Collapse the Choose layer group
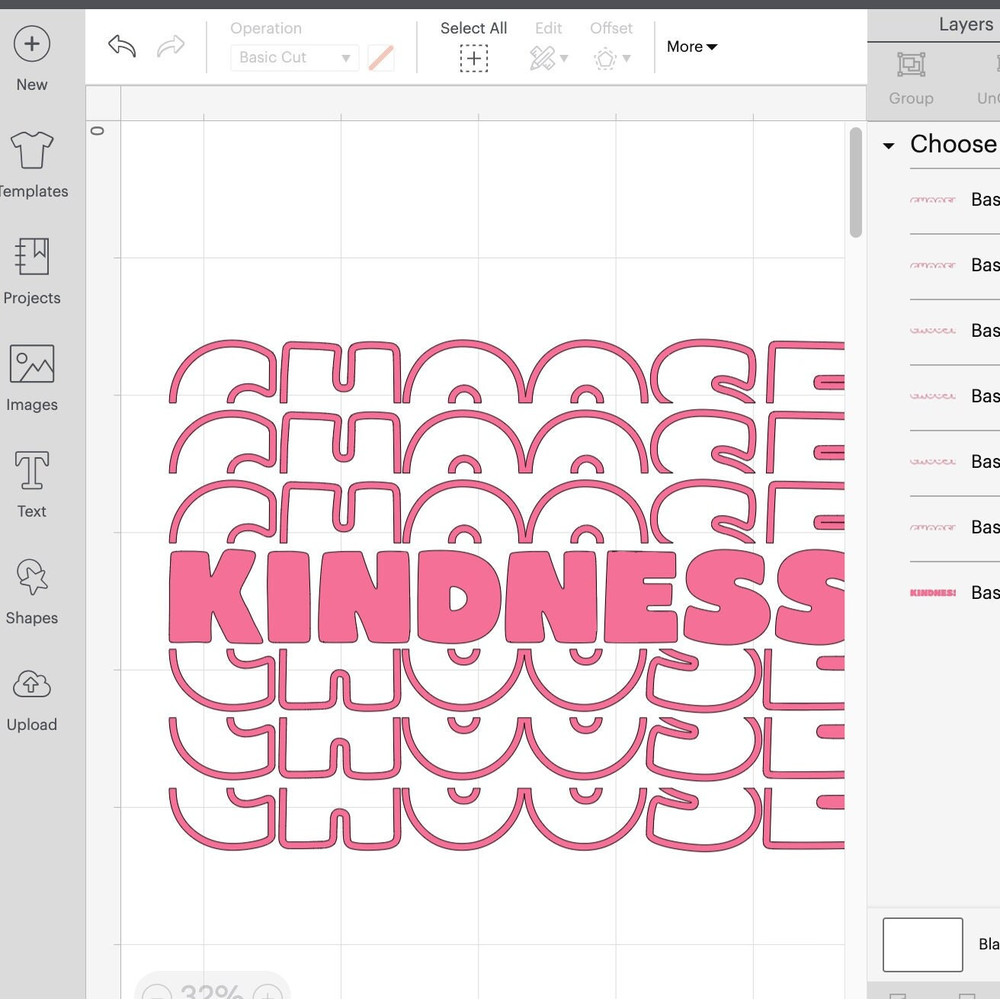1000x1000 pixels. (x=887, y=144)
